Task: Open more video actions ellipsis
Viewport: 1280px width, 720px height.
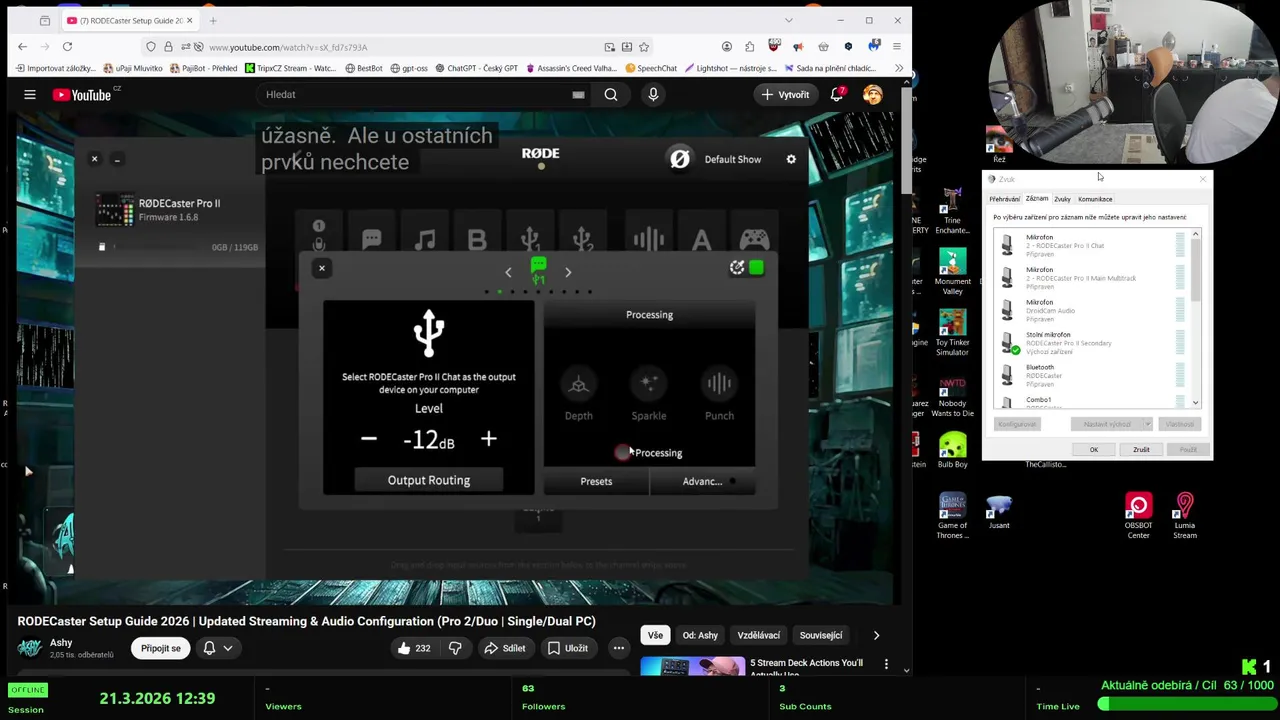Action: 618,648
